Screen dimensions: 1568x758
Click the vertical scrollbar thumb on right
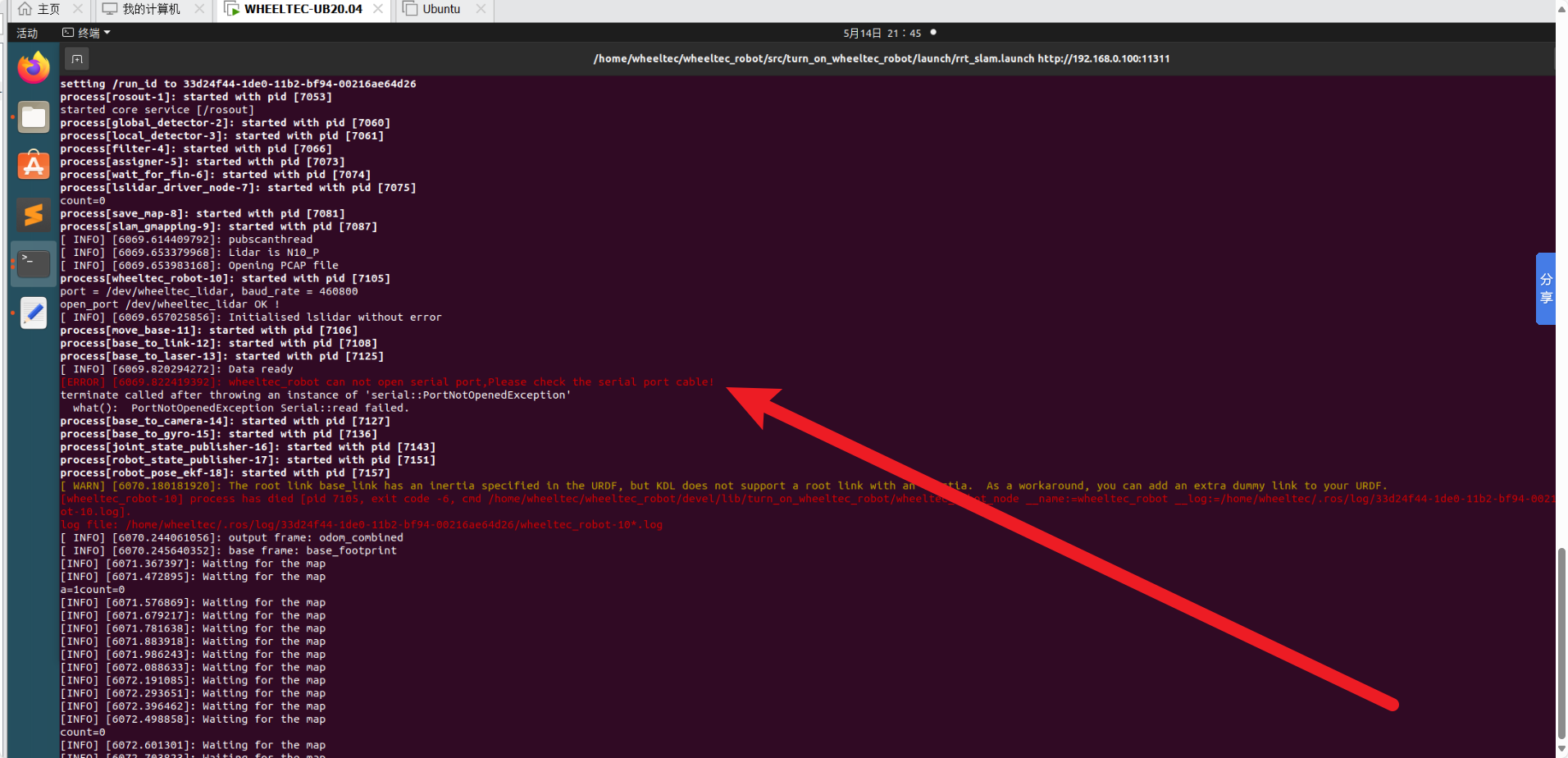[x=1561, y=640]
